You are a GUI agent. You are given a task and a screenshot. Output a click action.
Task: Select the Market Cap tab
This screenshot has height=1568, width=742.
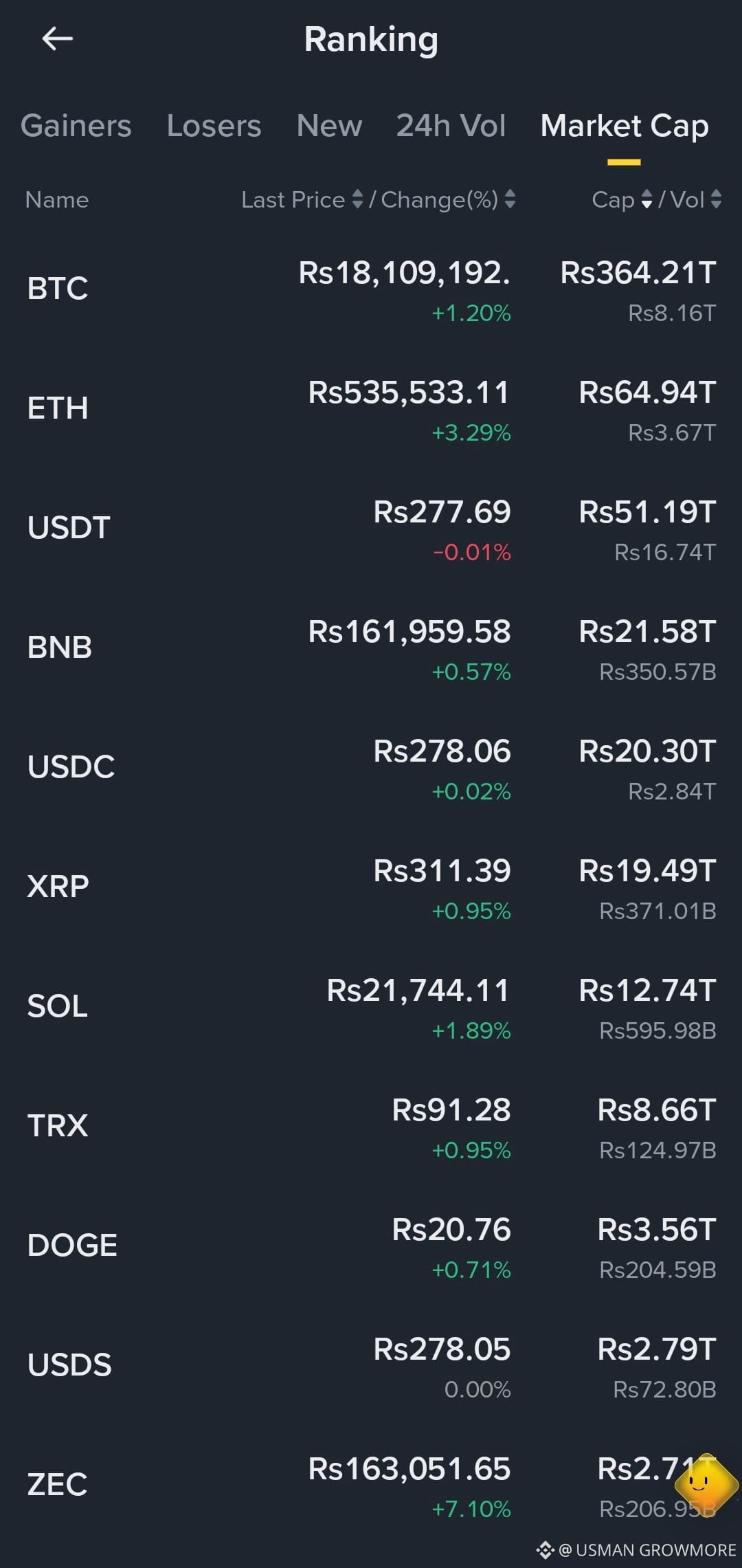coord(625,126)
